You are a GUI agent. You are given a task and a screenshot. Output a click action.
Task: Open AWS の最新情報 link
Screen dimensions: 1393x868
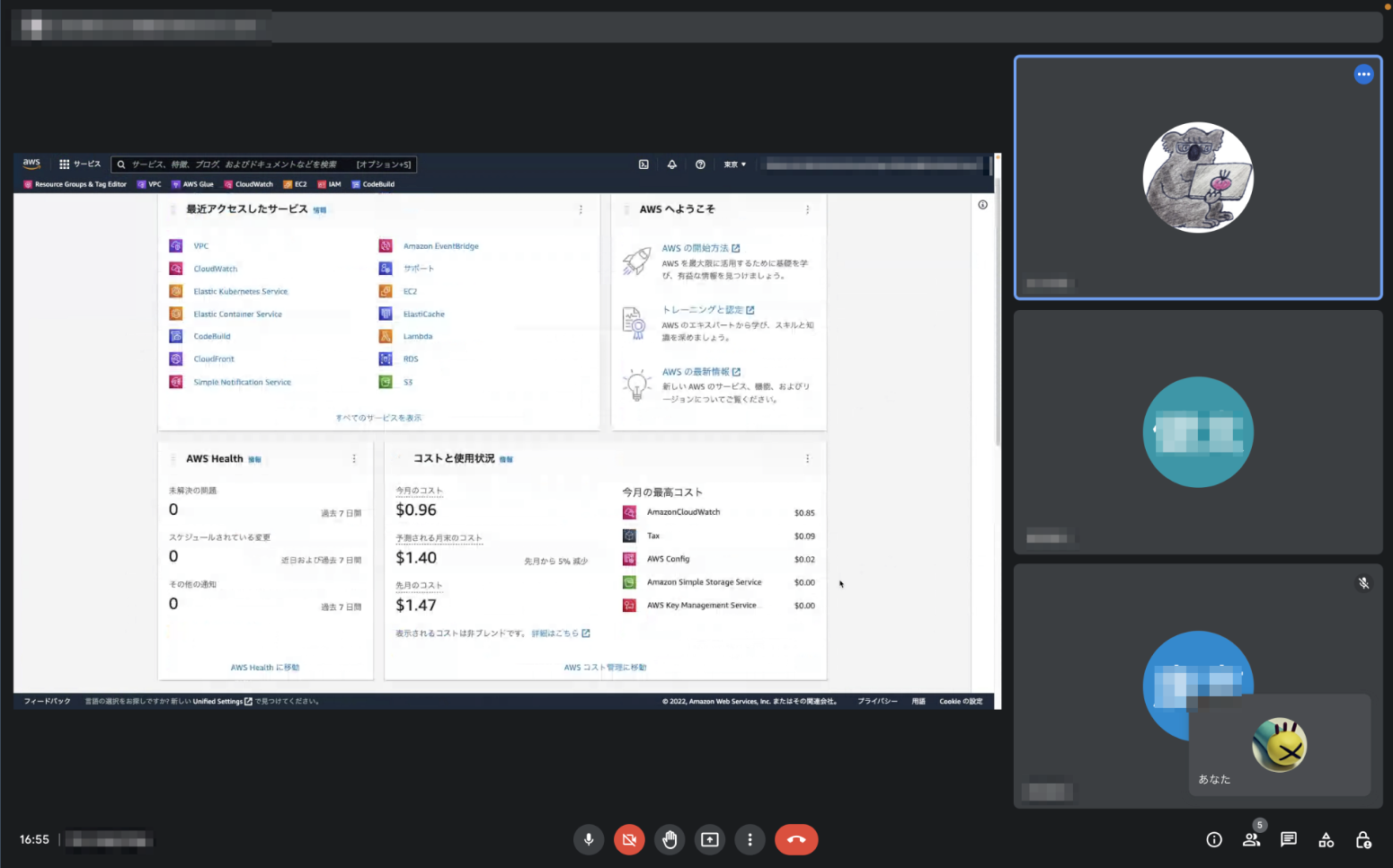(x=701, y=372)
